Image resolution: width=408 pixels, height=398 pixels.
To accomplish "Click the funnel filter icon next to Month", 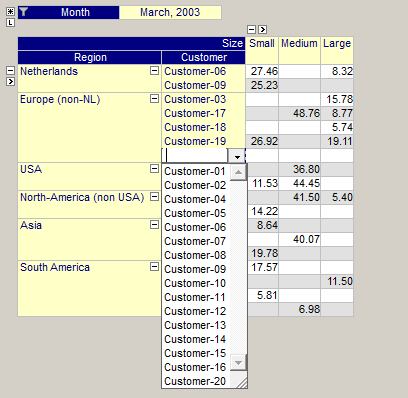I will [x=23, y=12].
